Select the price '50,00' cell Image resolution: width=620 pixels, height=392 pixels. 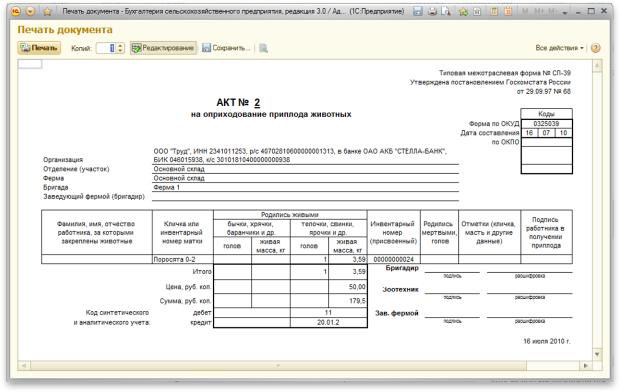point(348,287)
